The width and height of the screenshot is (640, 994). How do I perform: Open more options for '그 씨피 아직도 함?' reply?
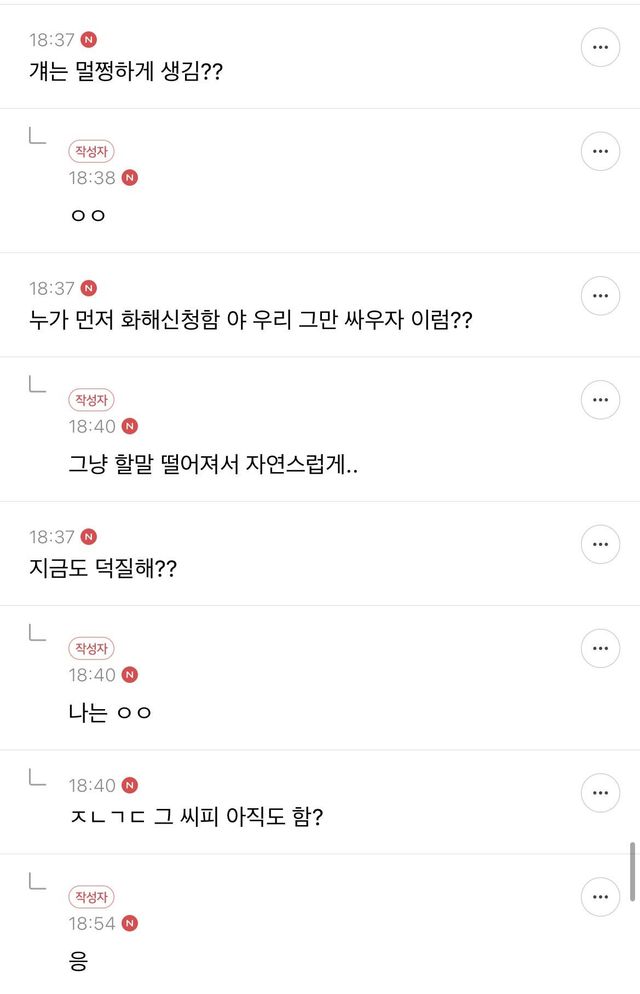[x=600, y=792]
